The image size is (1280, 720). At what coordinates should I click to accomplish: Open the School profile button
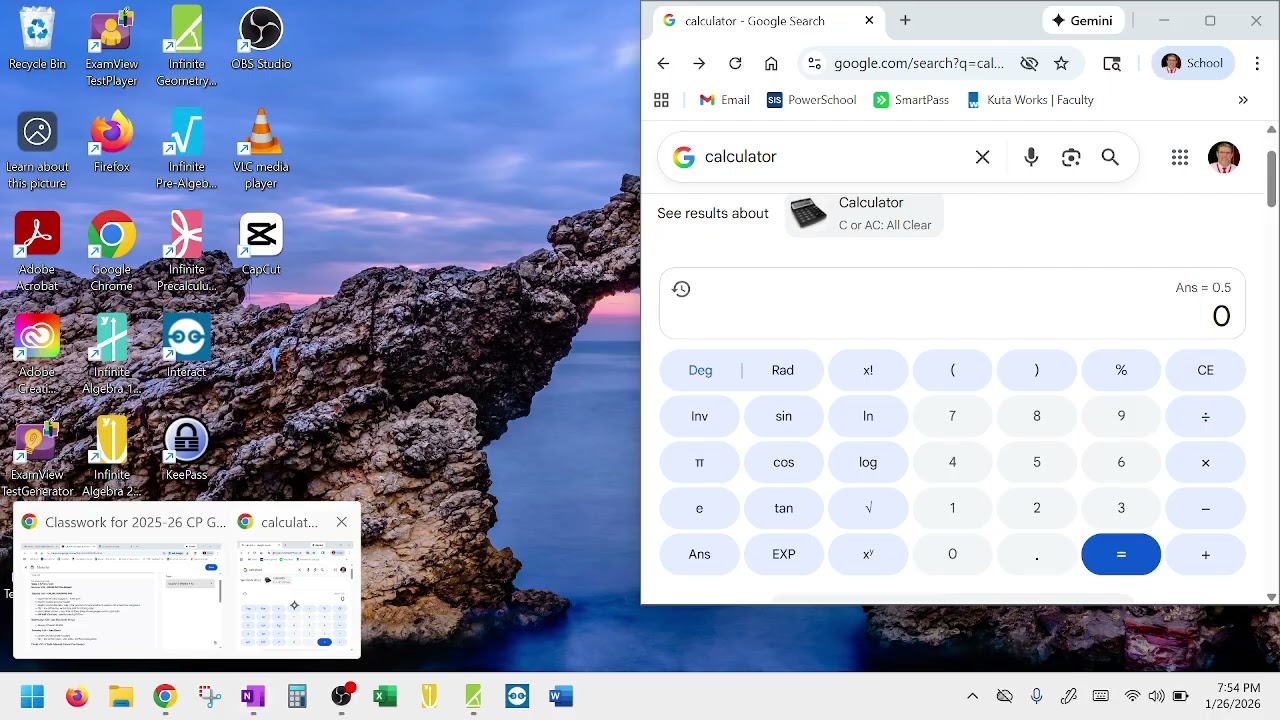pos(1193,63)
